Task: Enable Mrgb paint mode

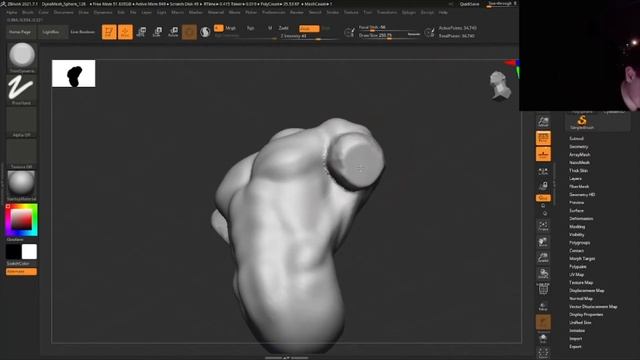Action: click(x=231, y=28)
